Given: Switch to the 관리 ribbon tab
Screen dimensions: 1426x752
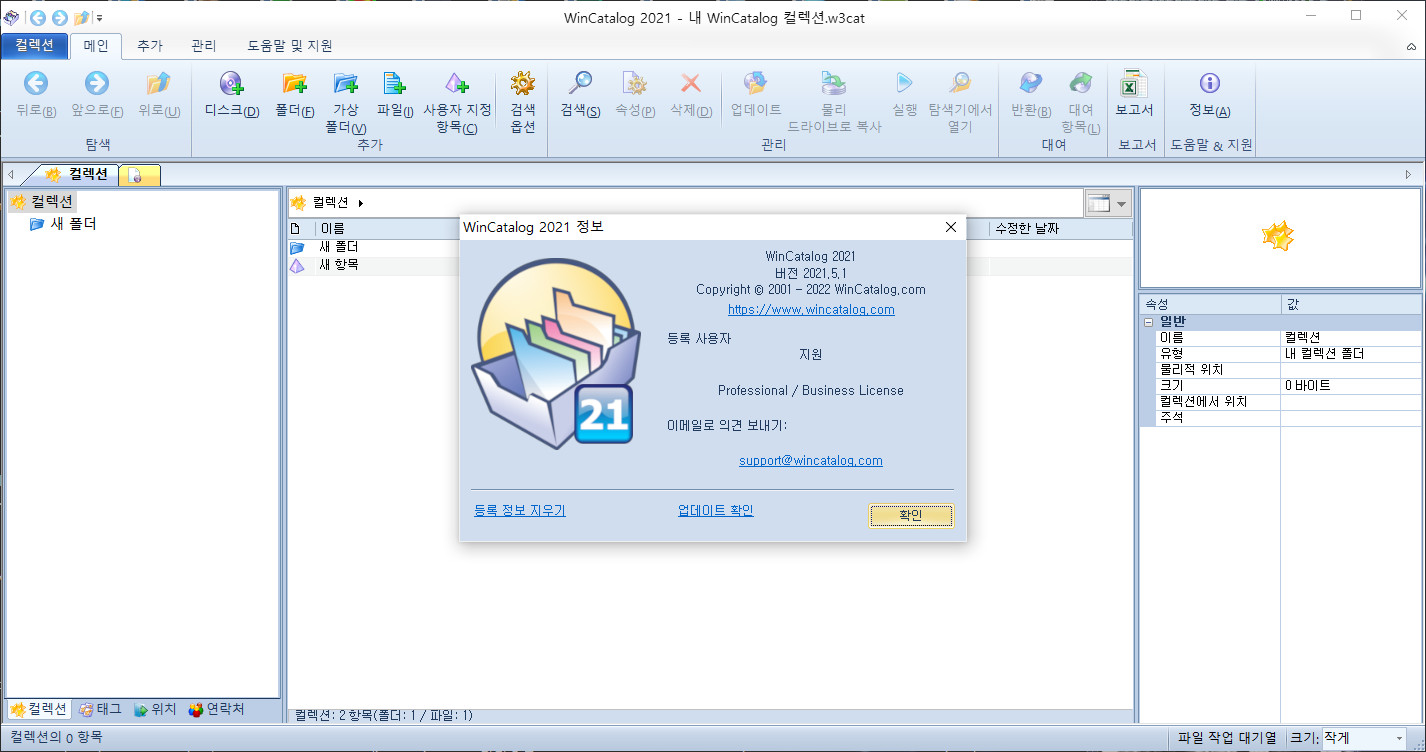Looking at the screenshot, I should click(x=203, y=46).
